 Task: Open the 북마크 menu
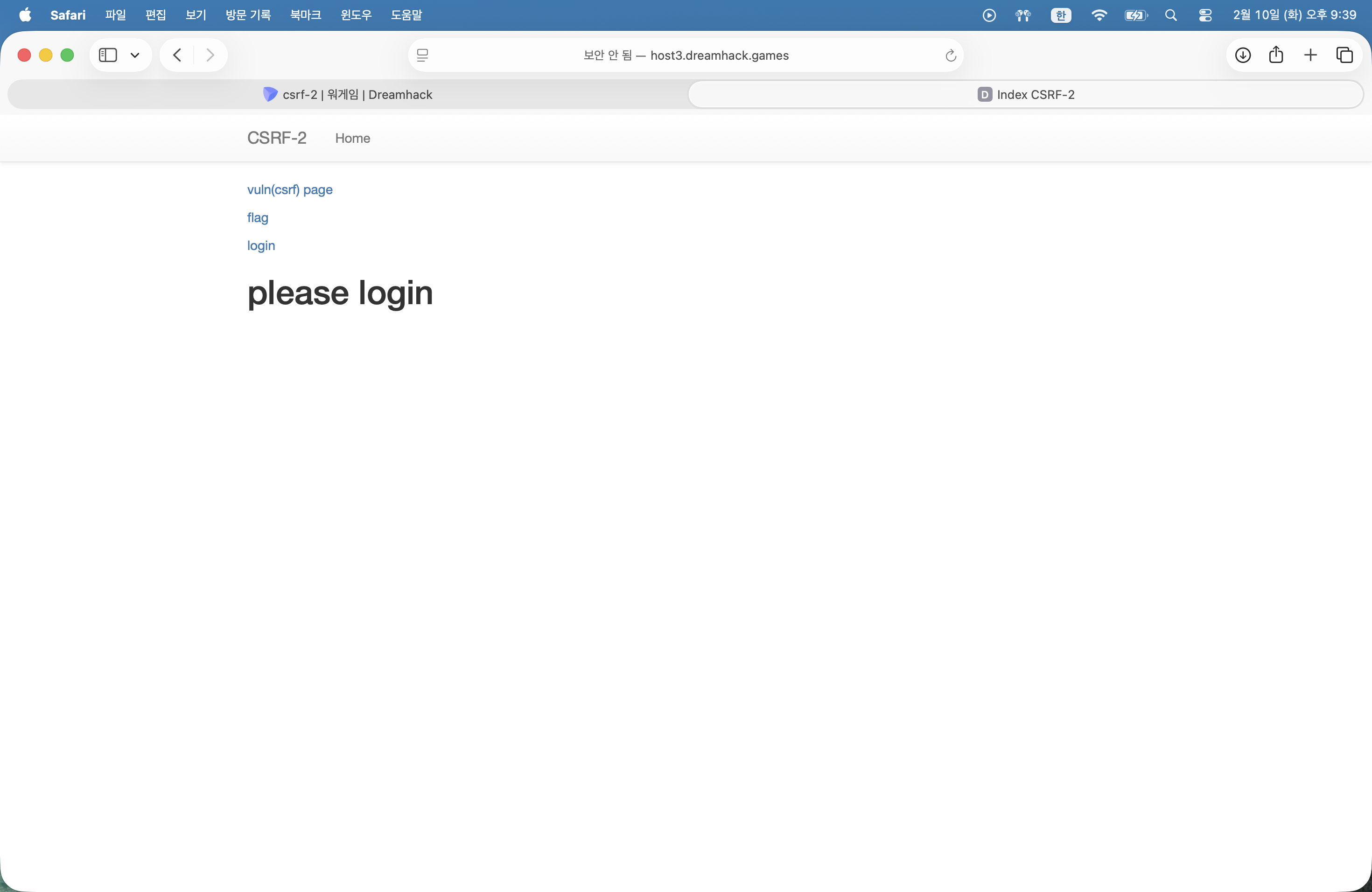(x=306, y=15)
